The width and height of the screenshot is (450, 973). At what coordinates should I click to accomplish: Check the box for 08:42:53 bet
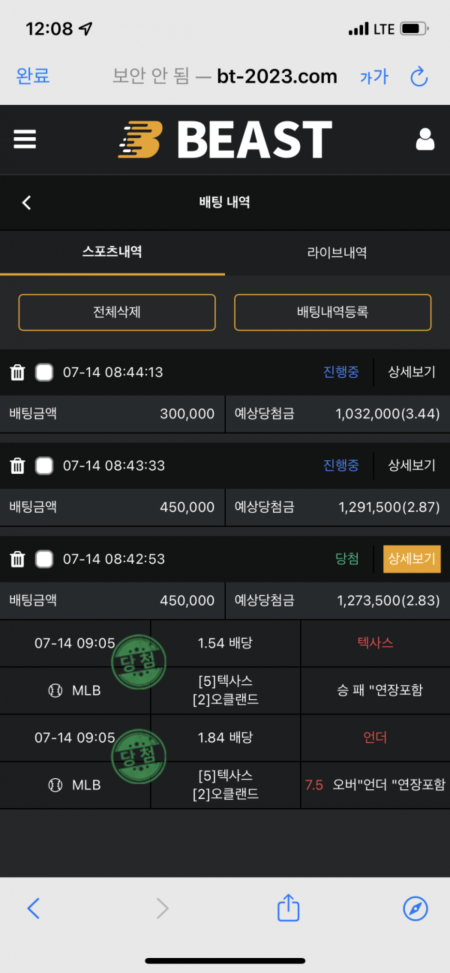[44, 559]
